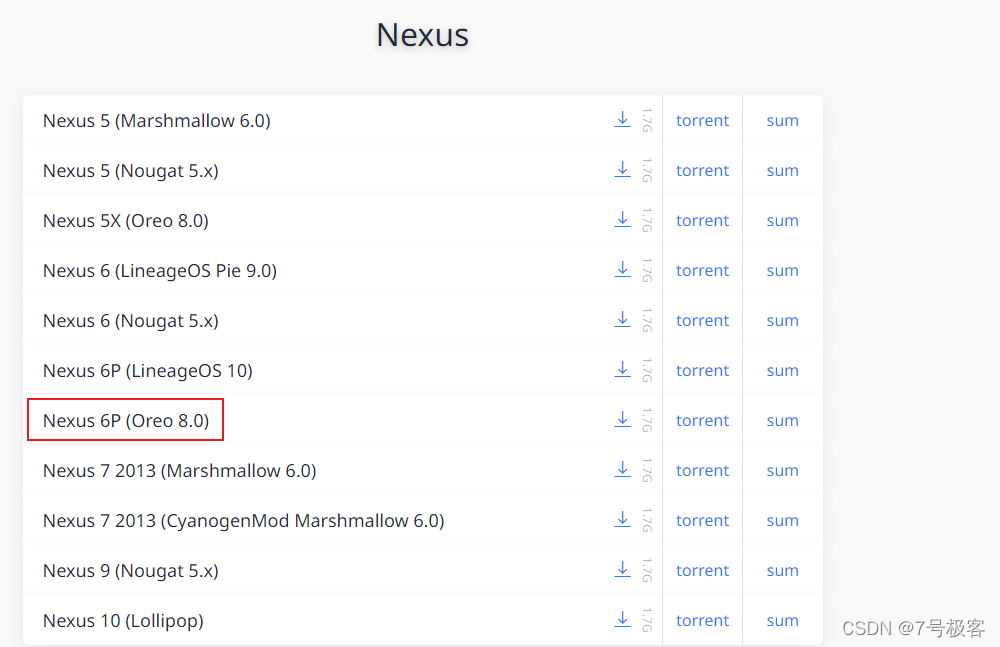Open sum link for Nexus 6 (Nougat 5.x)
The width and height of the screenshot is (1000, 647).
(x=783, y=320)
